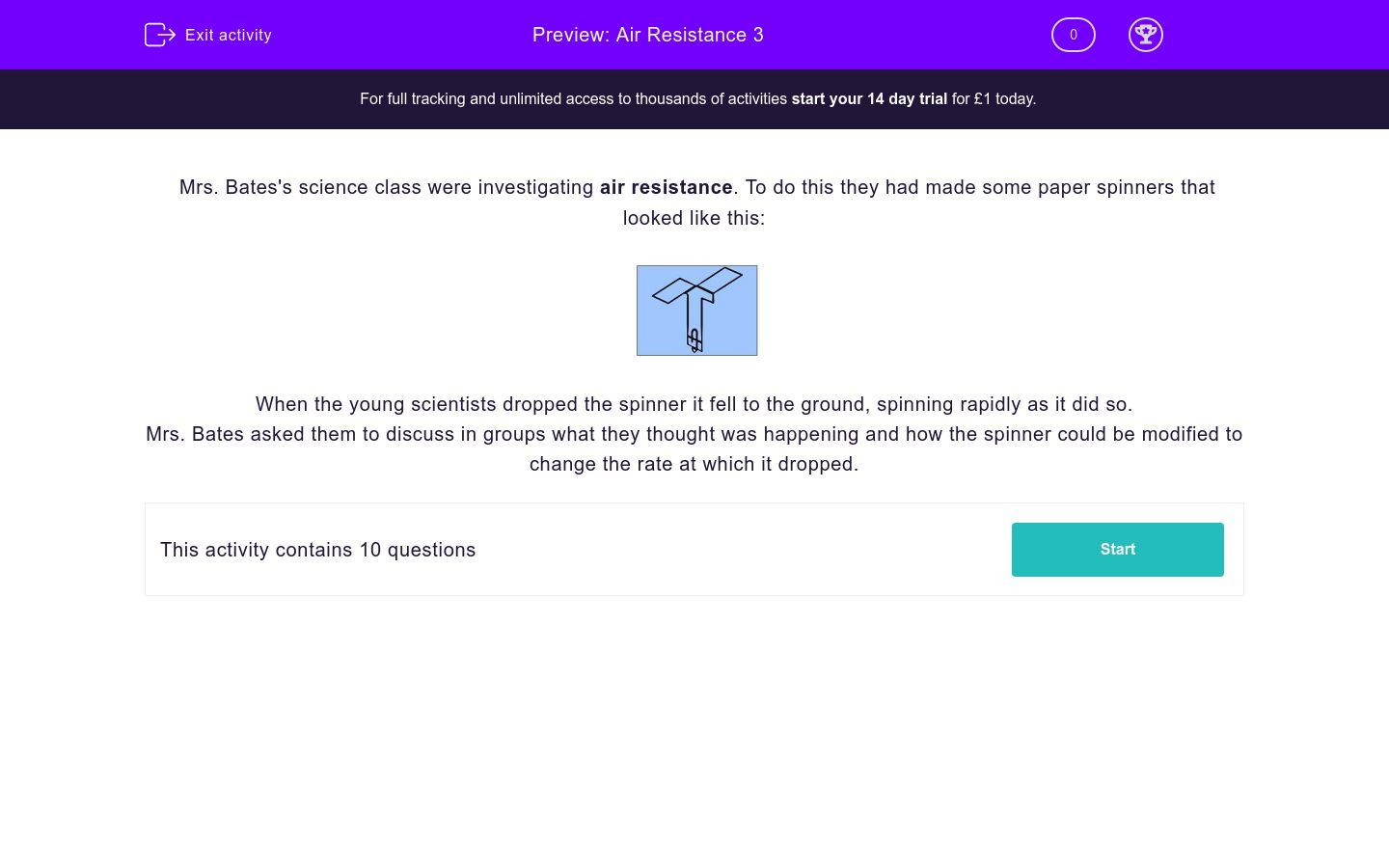Click the bold air resistance phrase

pos(667,187)
